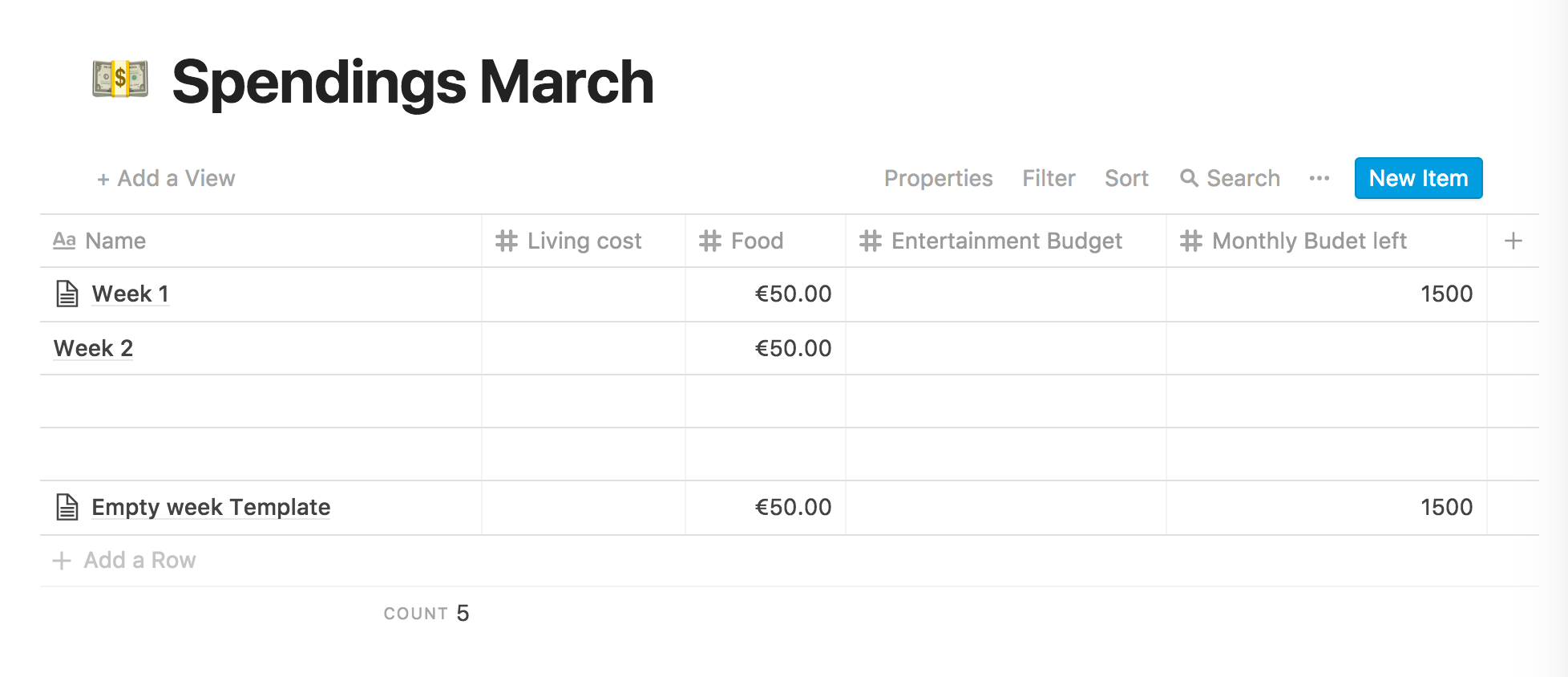Open the Filter menu

pos(1049,178)
